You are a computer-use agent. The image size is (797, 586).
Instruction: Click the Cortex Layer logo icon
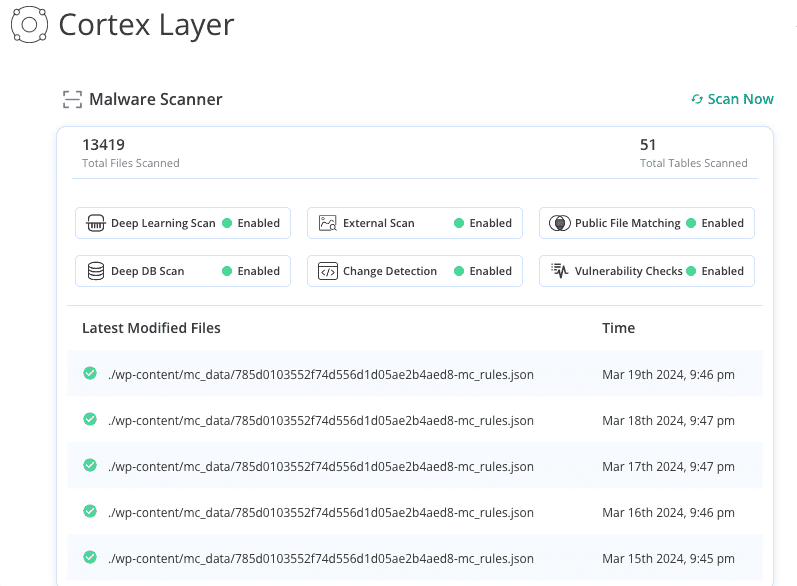(29, 24)
